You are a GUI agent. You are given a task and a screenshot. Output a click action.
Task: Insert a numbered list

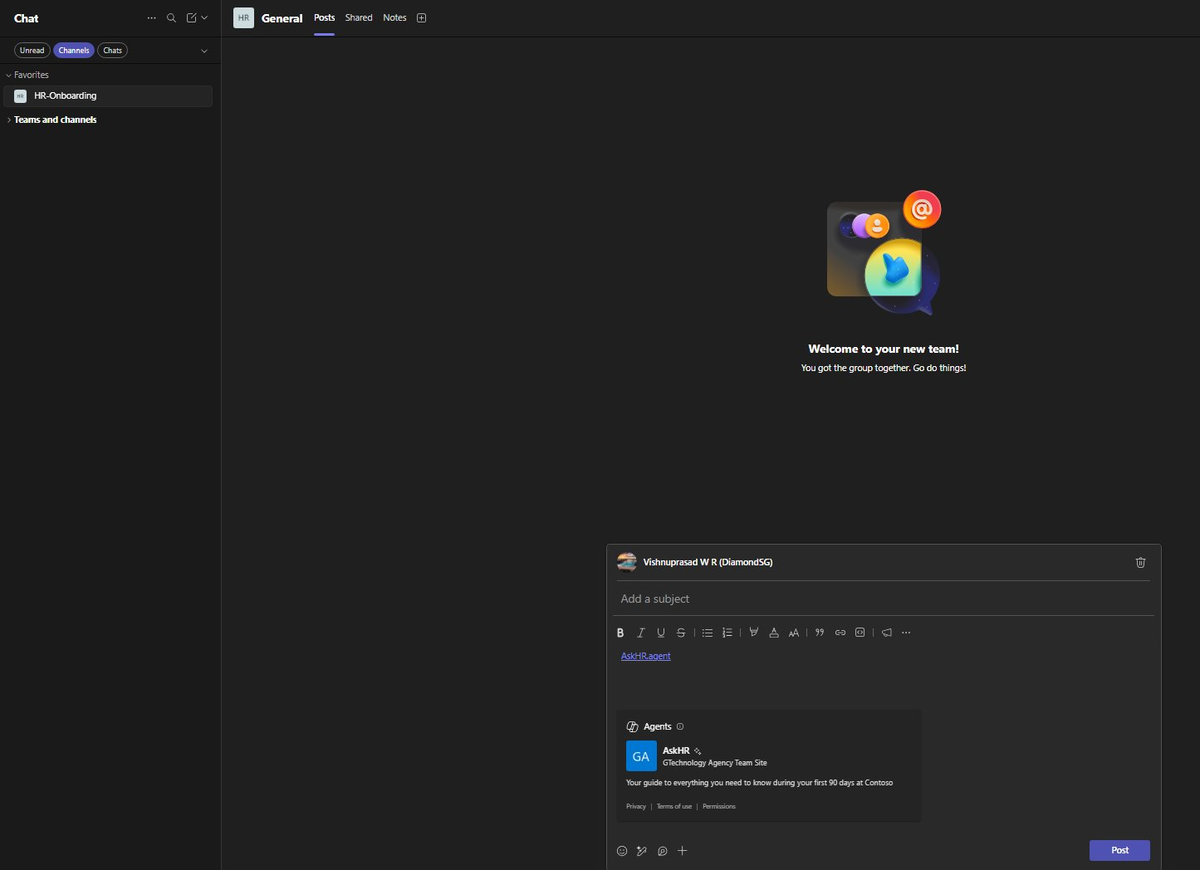pyautogui.click(x=727, y=632)
